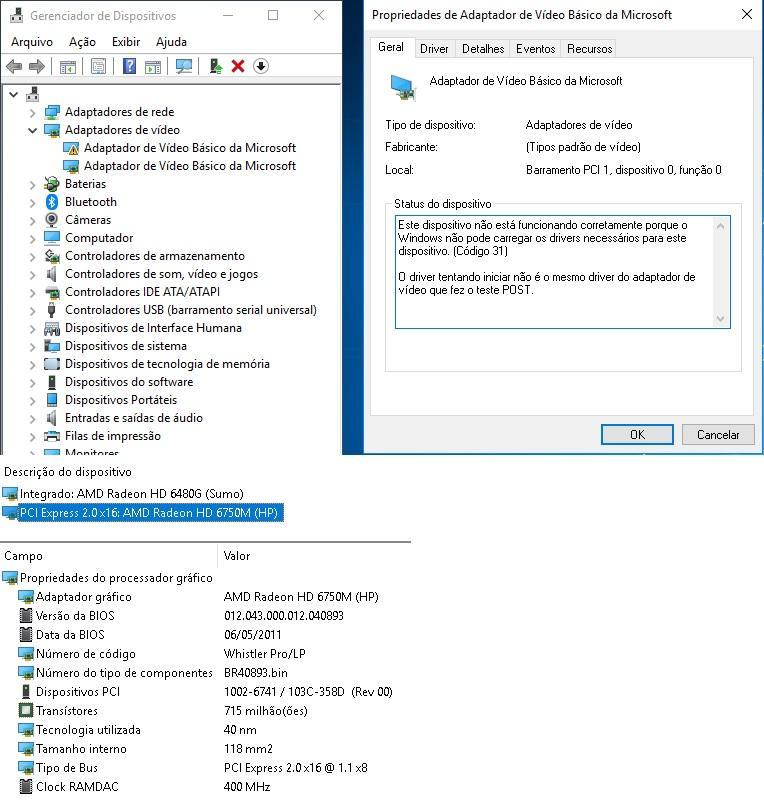This screenshot has height=802, width=764.
Task: Expand the Câmeras category chevron
Action: click(x=32, y=220)
